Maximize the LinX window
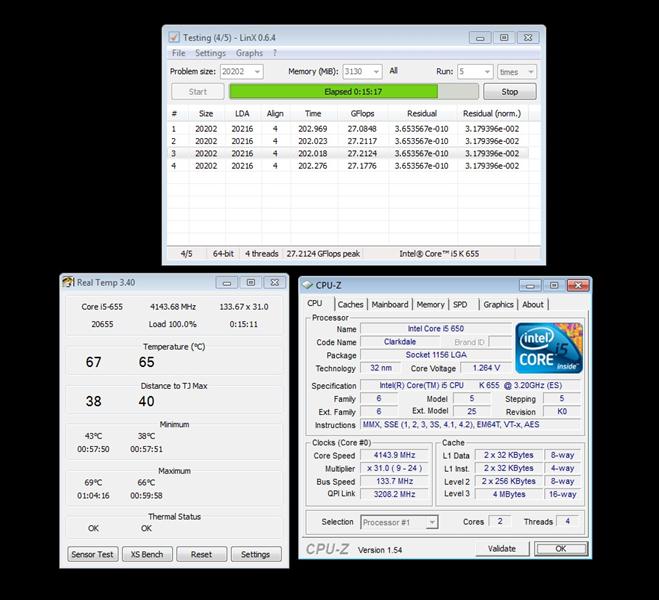659x600 pixels. pos(504,37)
